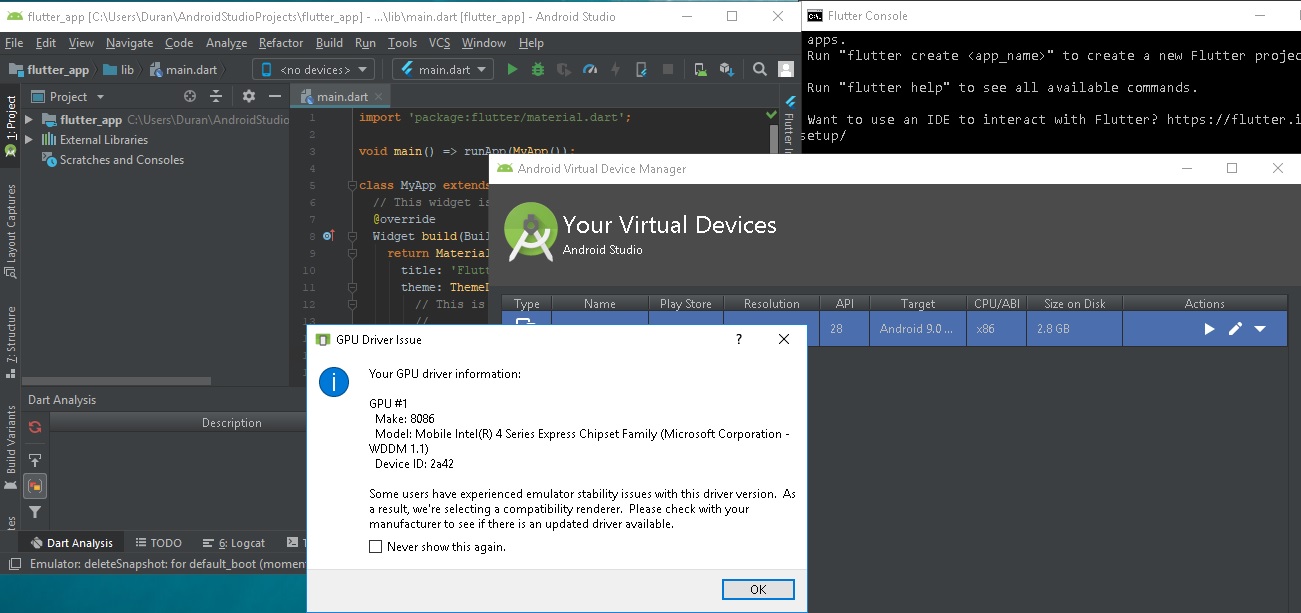1301x613 pixels.
Task: Open the profiler gauge icon in toolbar
Action: (590, 69)
